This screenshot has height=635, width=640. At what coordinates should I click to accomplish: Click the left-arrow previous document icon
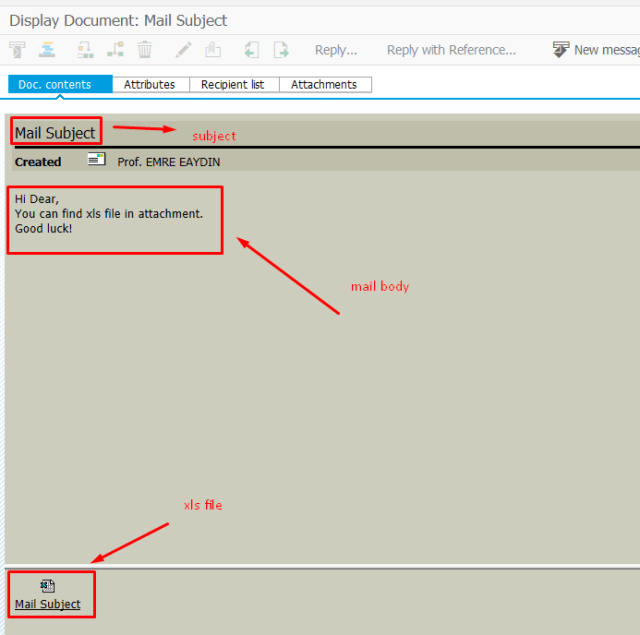[251, 50]
